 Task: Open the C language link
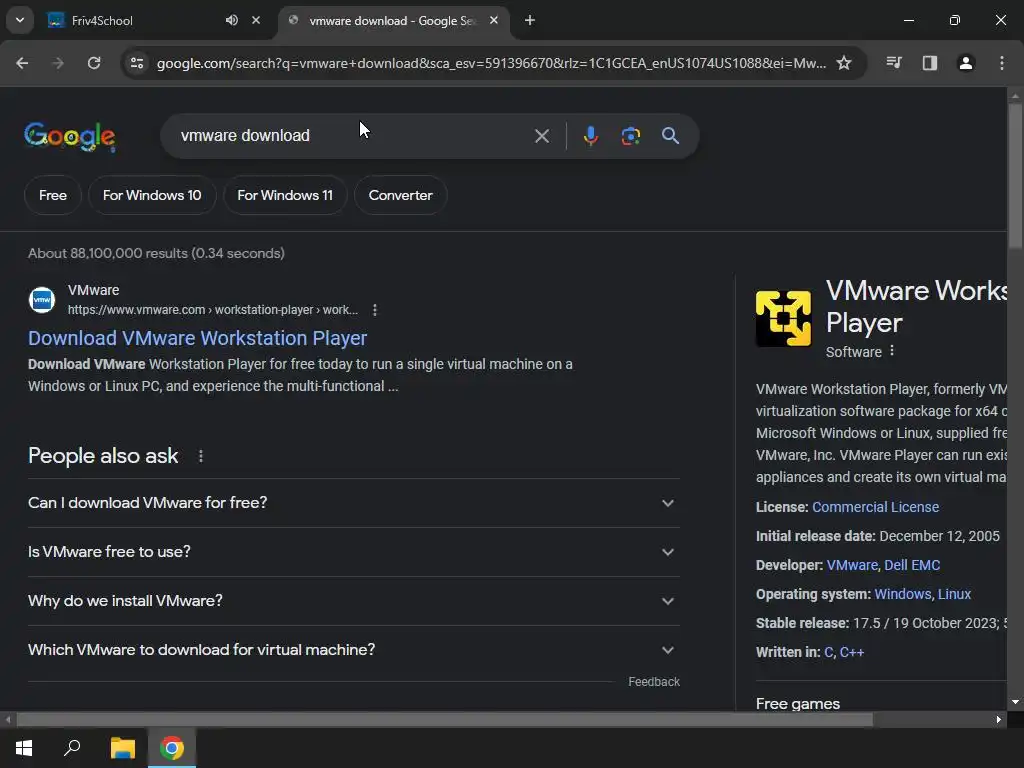[x=829, y=652]
